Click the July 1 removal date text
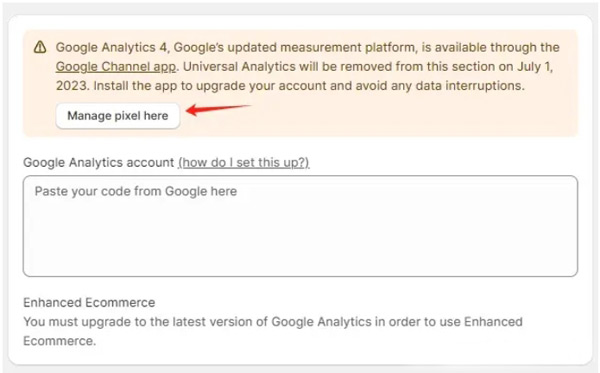This screenshot has height=373, width=600. [x=535, y=67]
